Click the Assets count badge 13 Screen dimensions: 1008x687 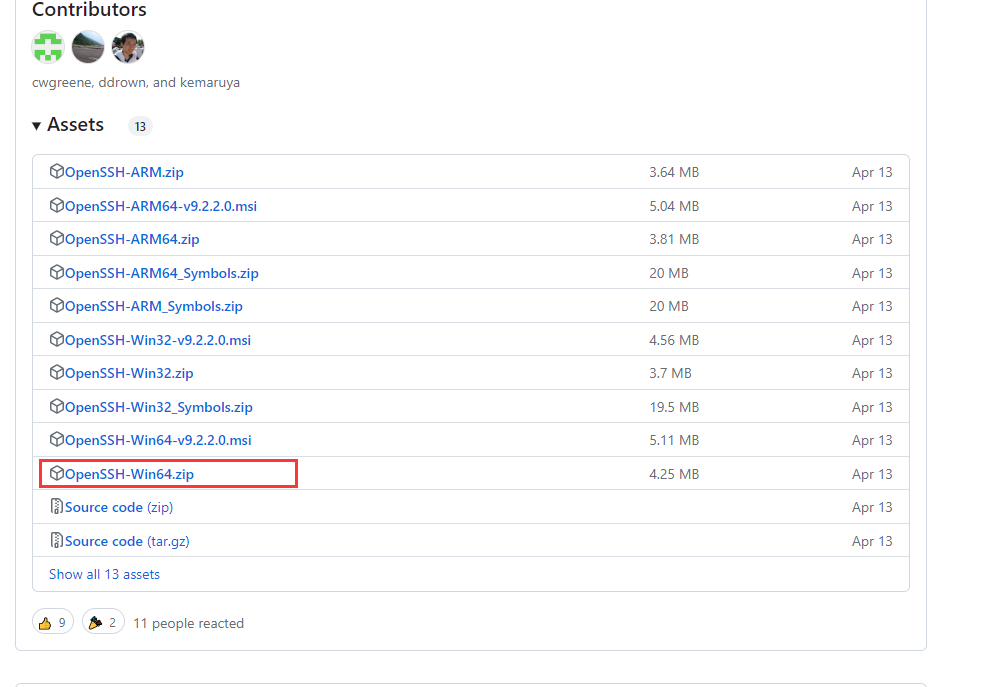click(x=140, y=126)
